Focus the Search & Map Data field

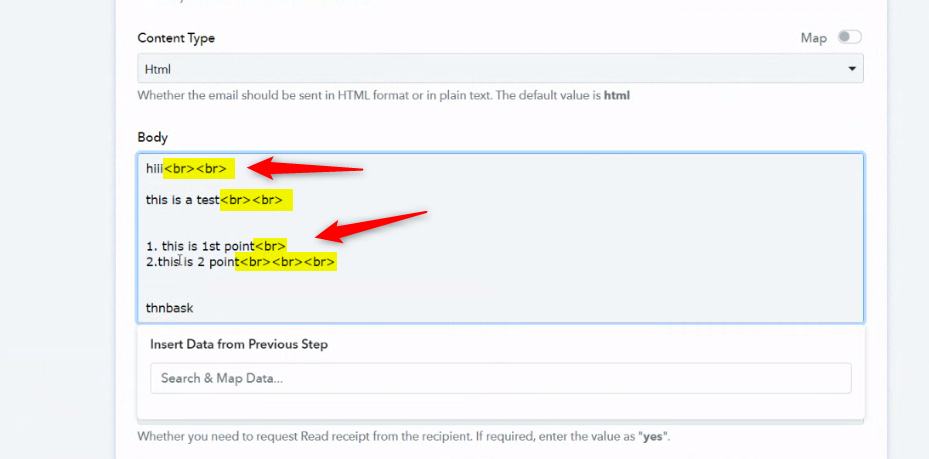pyautogui.click(x=501, y=378)
